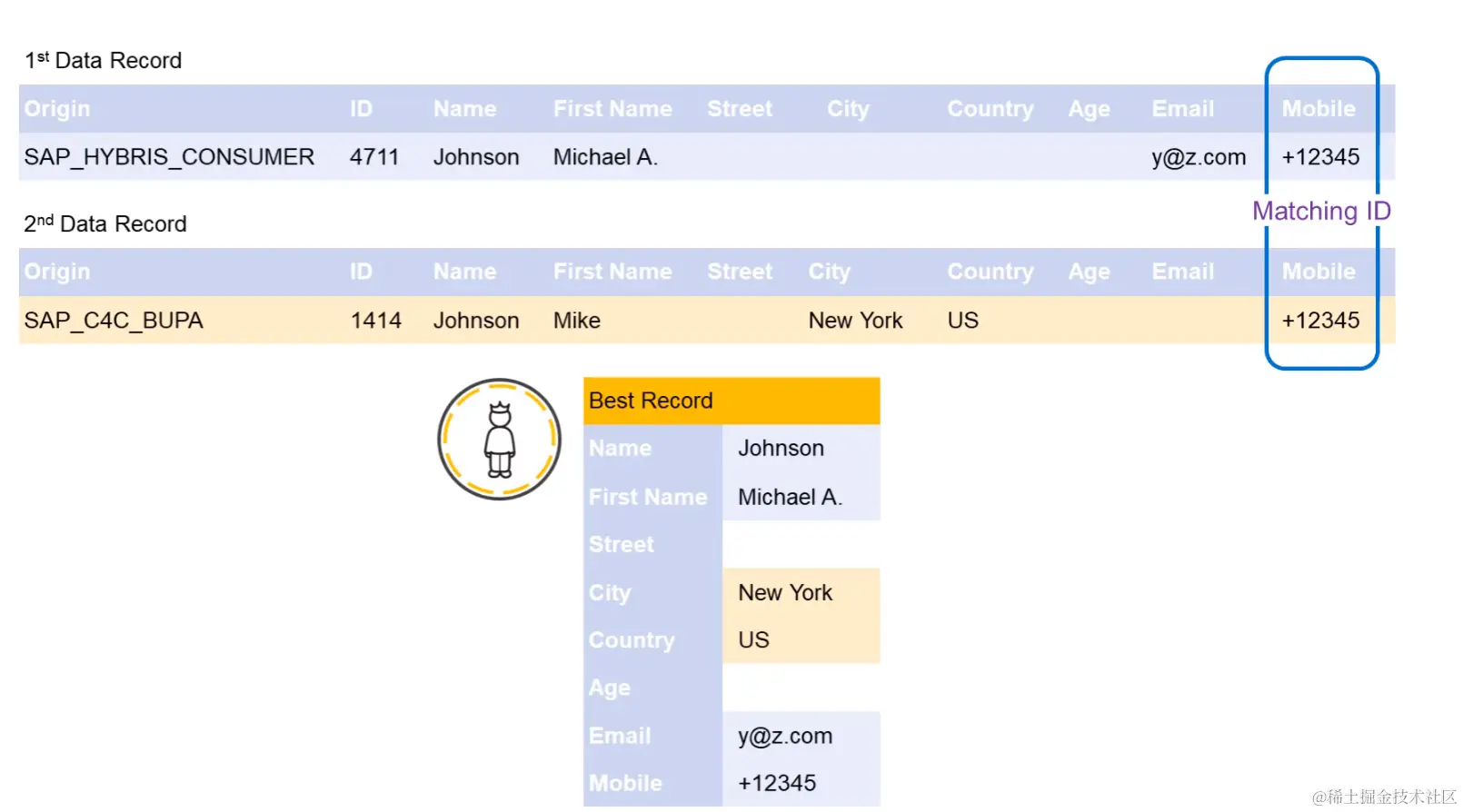This screenshot has width=1463, height=812.
Task: Click Age column header of first record
Action: point(1089,109)
